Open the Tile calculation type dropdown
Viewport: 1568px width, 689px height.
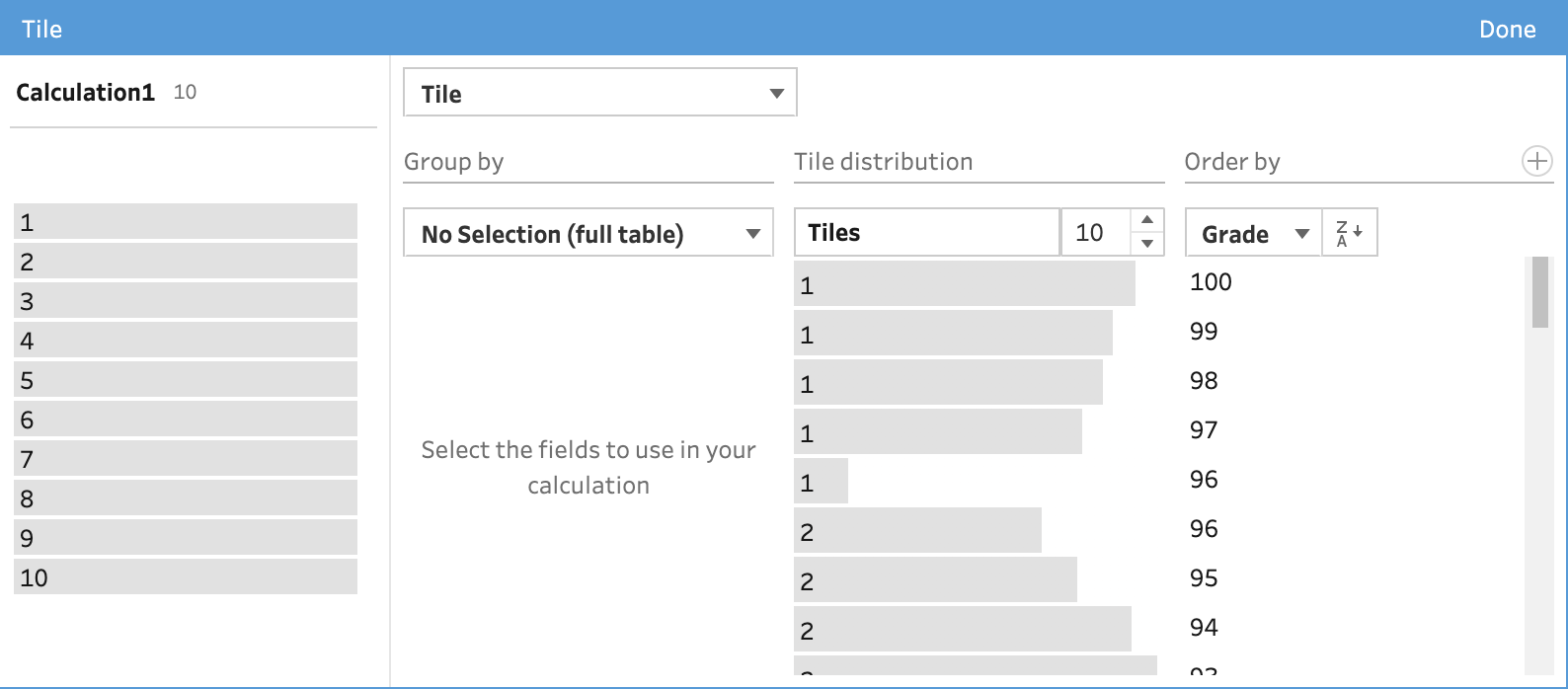click(x=599, y=93)
